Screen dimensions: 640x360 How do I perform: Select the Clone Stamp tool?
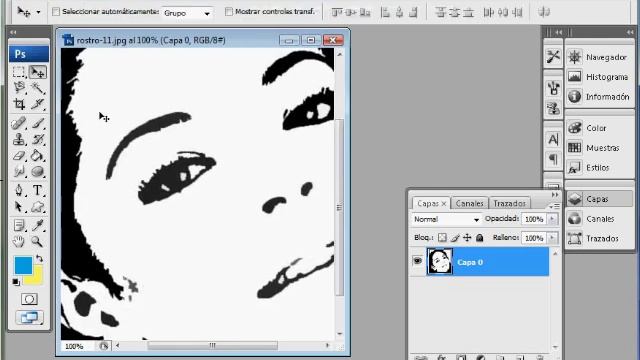(x=19, y=139)
